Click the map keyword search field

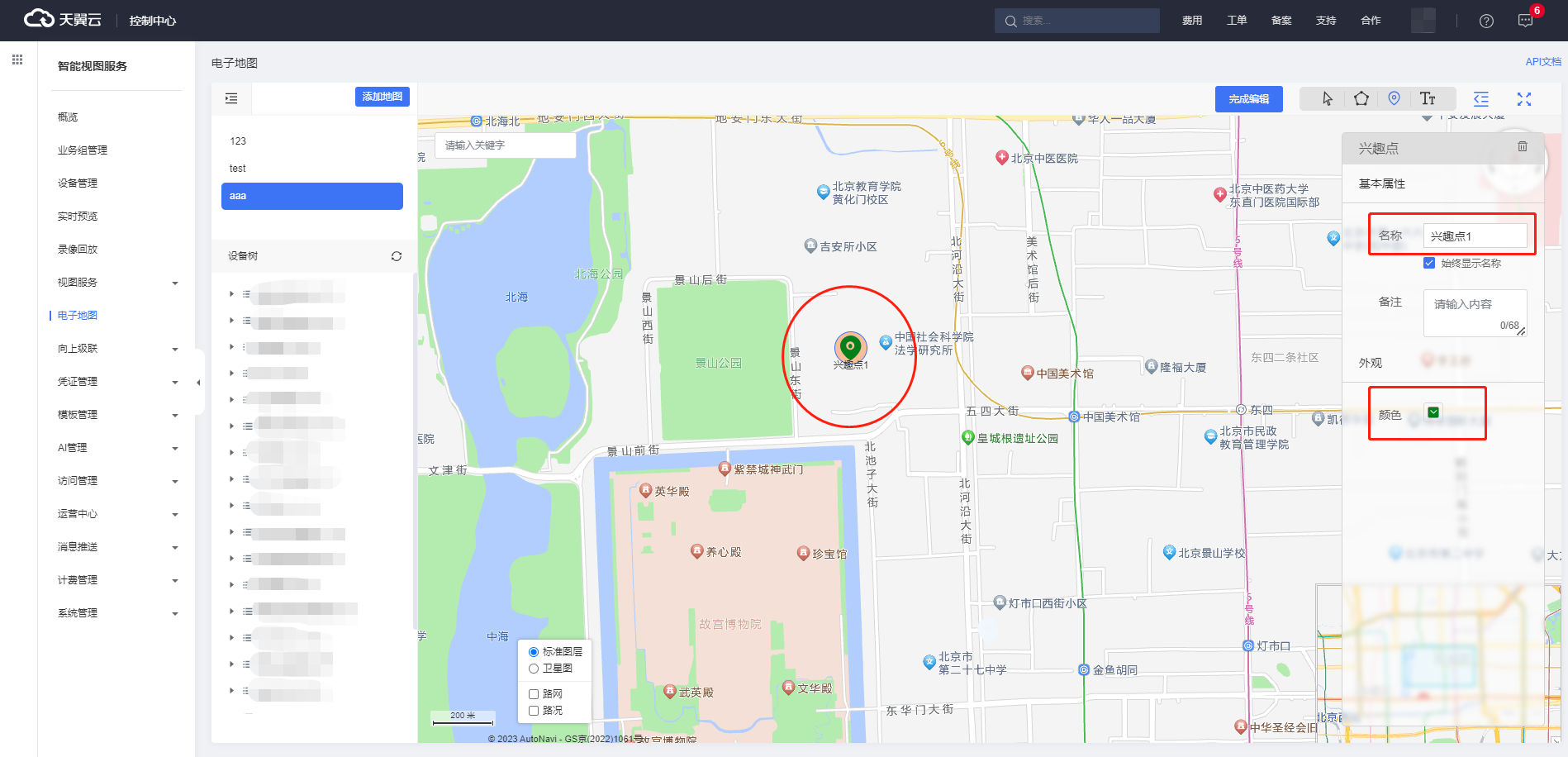[506, 145]
